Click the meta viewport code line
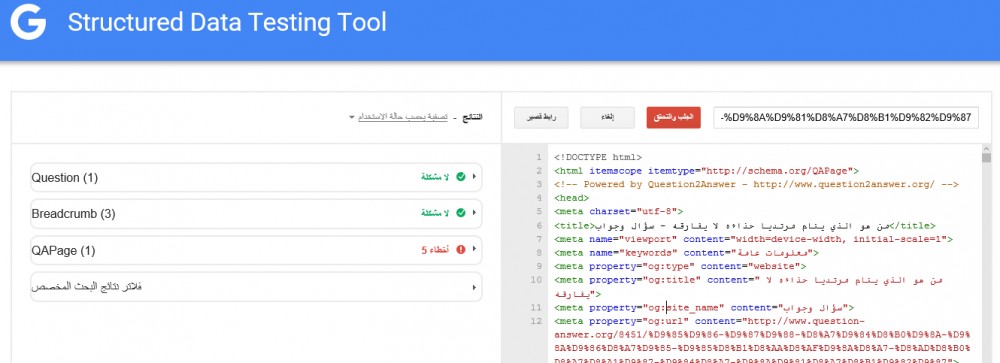This screenshot has width=1000, height=363. click(x=753, y=239)
